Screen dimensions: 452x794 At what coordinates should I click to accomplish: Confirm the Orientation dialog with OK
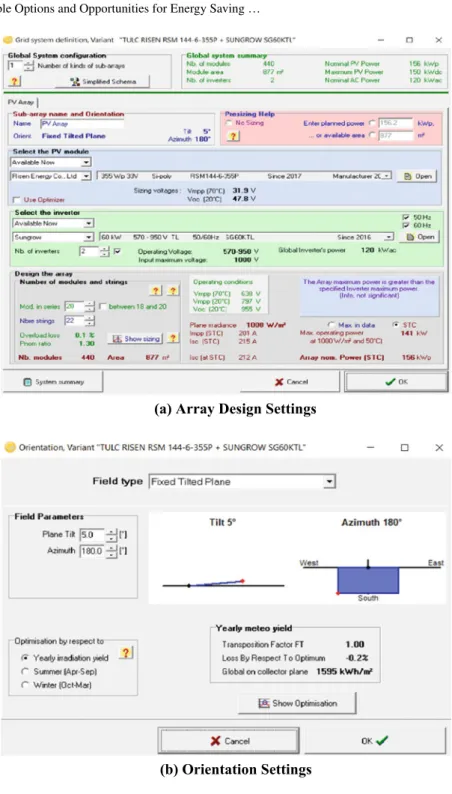(x=376, y=741)
